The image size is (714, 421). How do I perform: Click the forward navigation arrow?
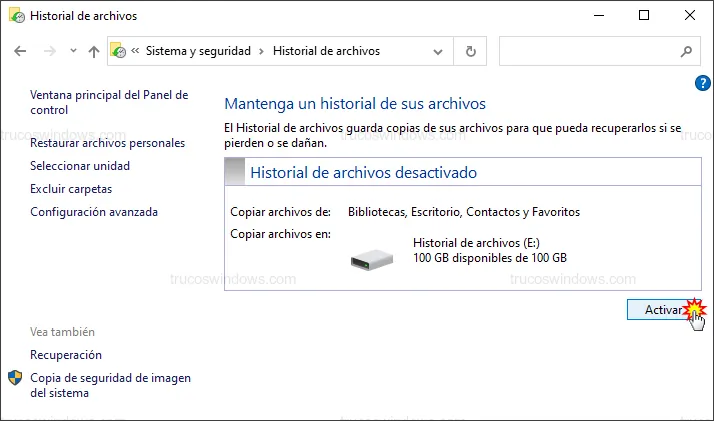tap(49, 51)
